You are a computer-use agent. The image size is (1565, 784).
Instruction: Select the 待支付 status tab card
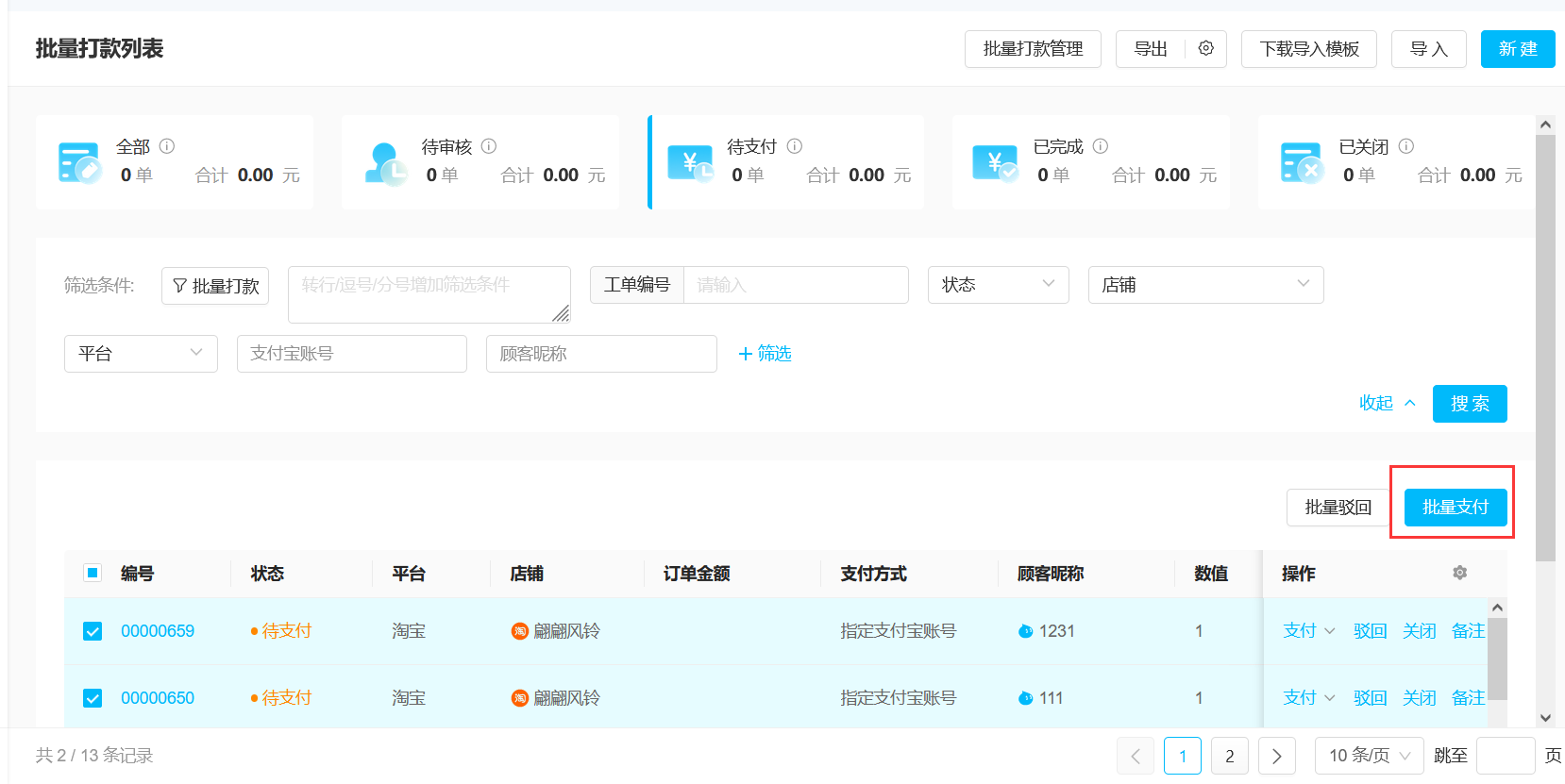click(786, 162)
